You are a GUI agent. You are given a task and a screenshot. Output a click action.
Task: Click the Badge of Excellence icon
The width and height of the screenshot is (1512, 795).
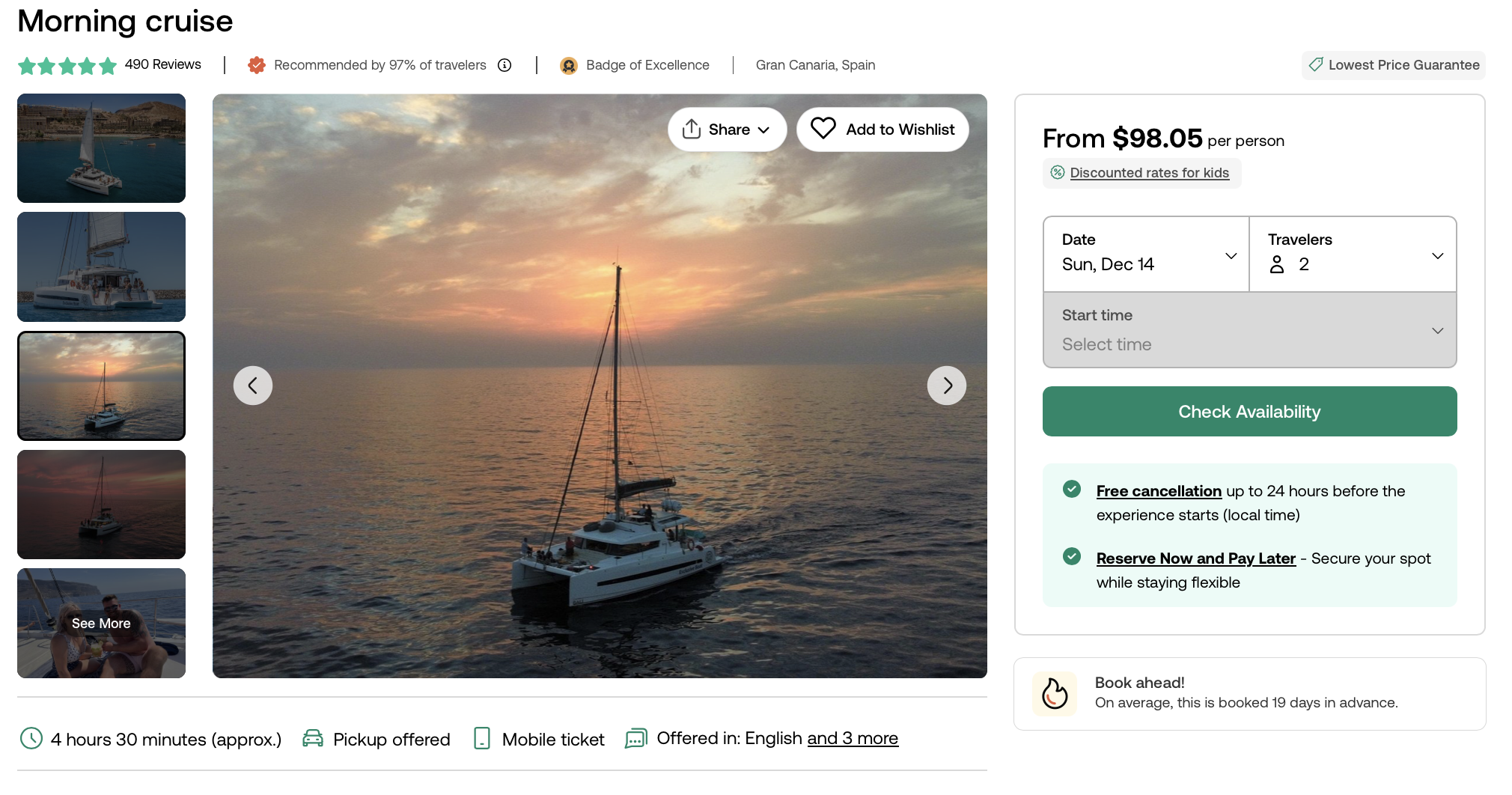click(x=569, y=66)
